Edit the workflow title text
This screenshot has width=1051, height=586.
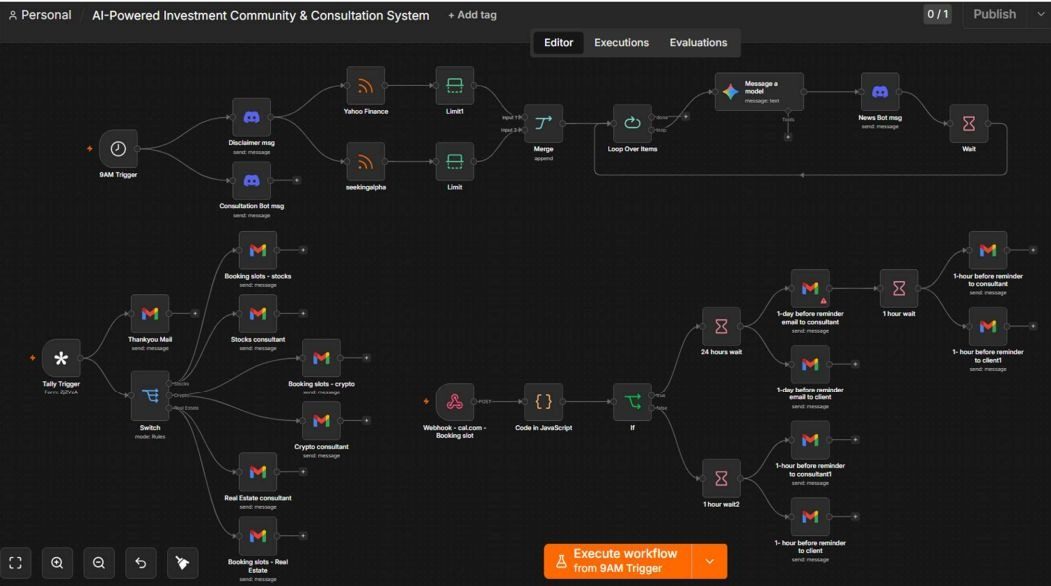[261, 15]
